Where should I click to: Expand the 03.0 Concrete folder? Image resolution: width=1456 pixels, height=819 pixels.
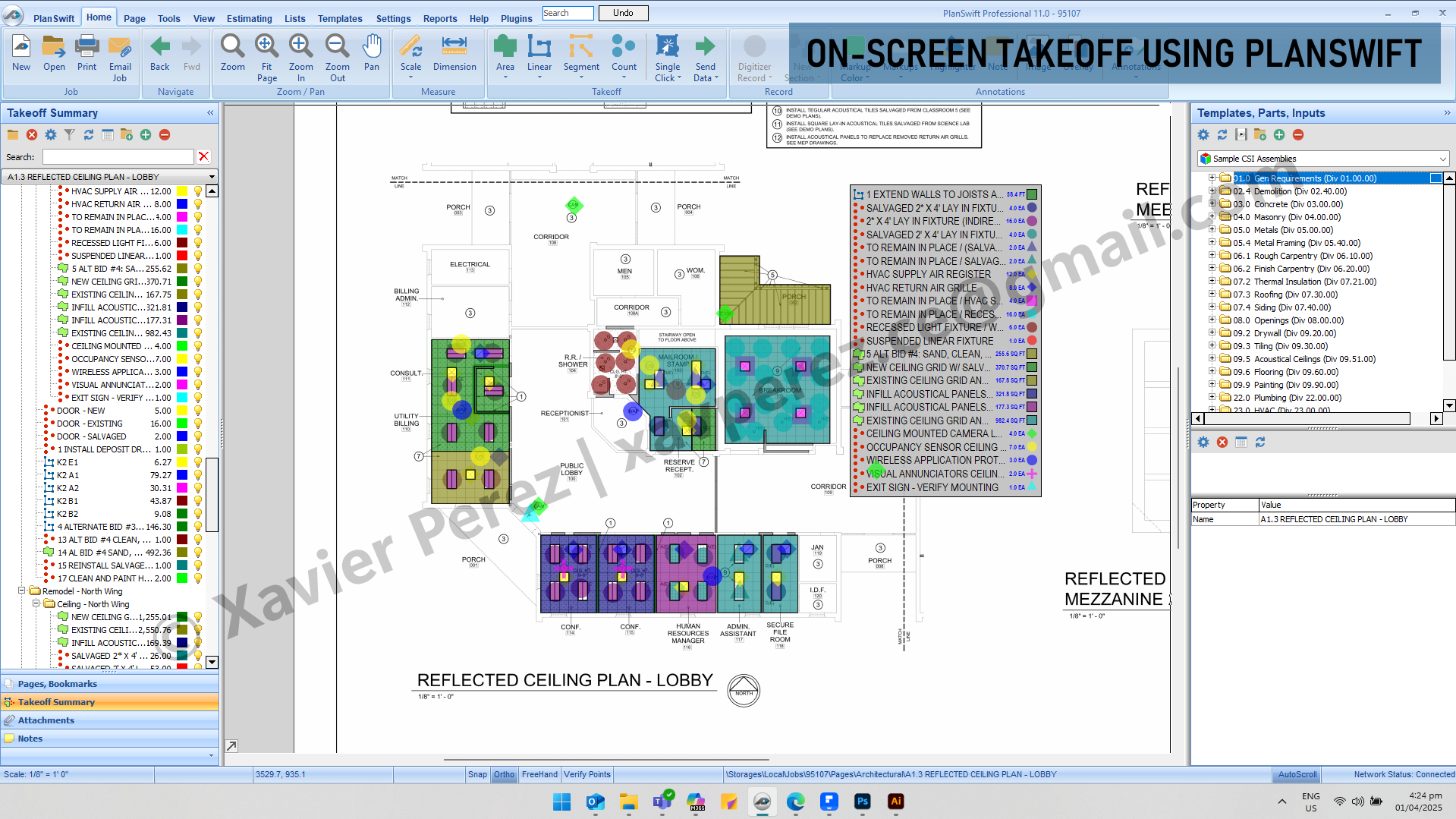[x=1212, y=204]
